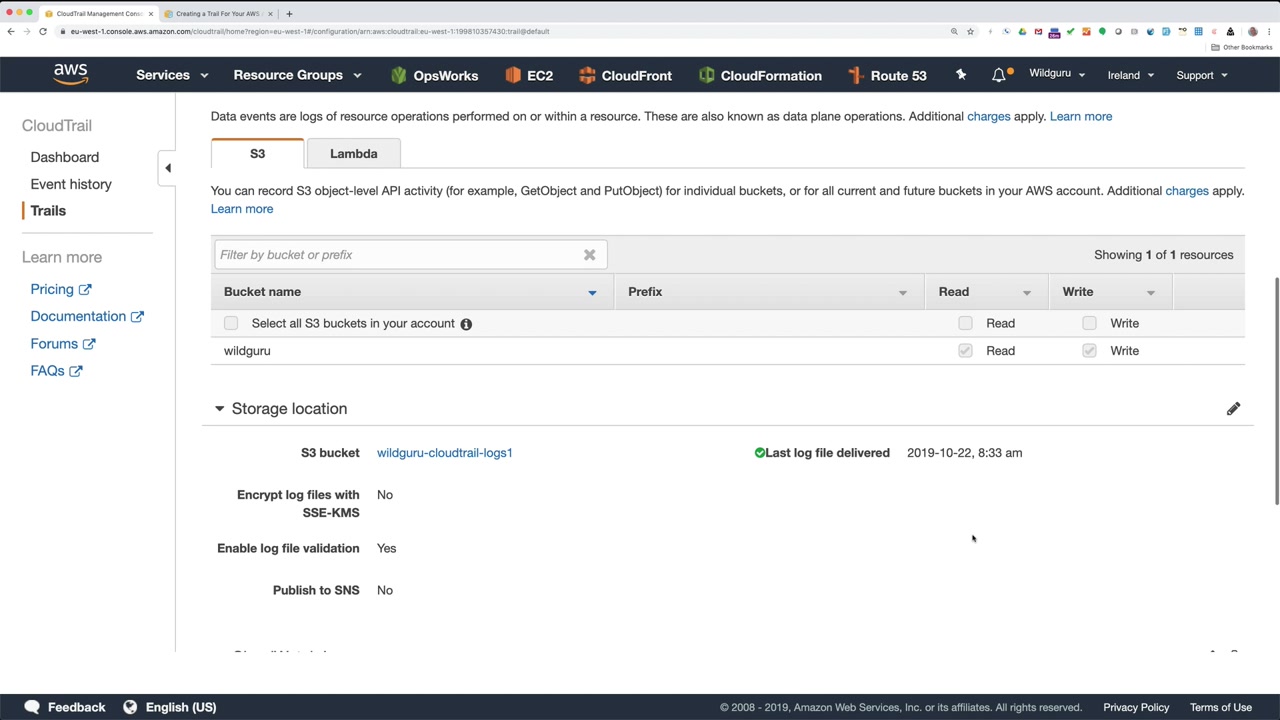The height and width of the screenshot is (720, 1280).
Task: Open the wildguru-cloudtrail-logs1 bucket link
Action: pyautogui.click(x=444, y=453)
